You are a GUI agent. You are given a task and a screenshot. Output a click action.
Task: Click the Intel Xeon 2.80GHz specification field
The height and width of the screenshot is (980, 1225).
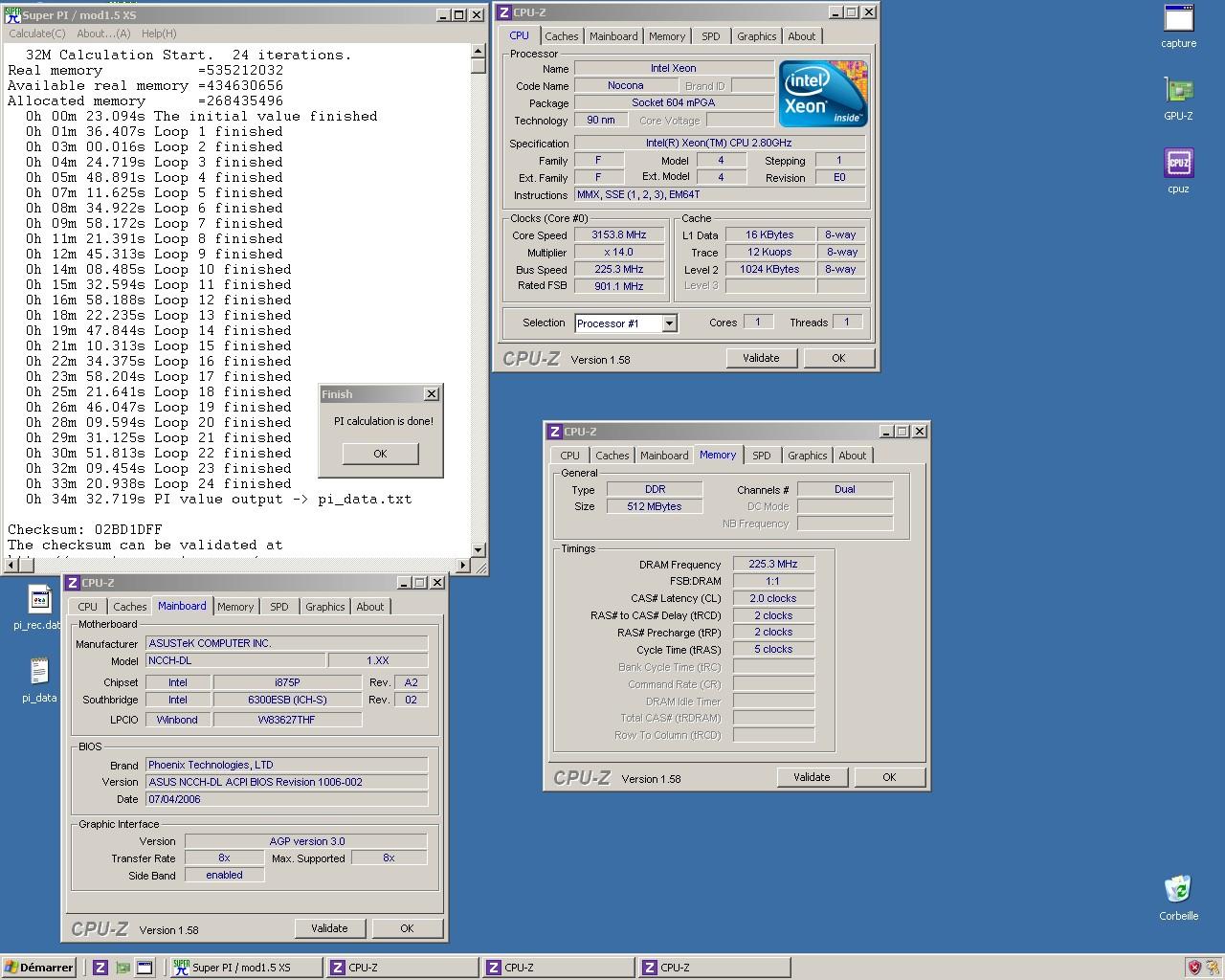719,143
